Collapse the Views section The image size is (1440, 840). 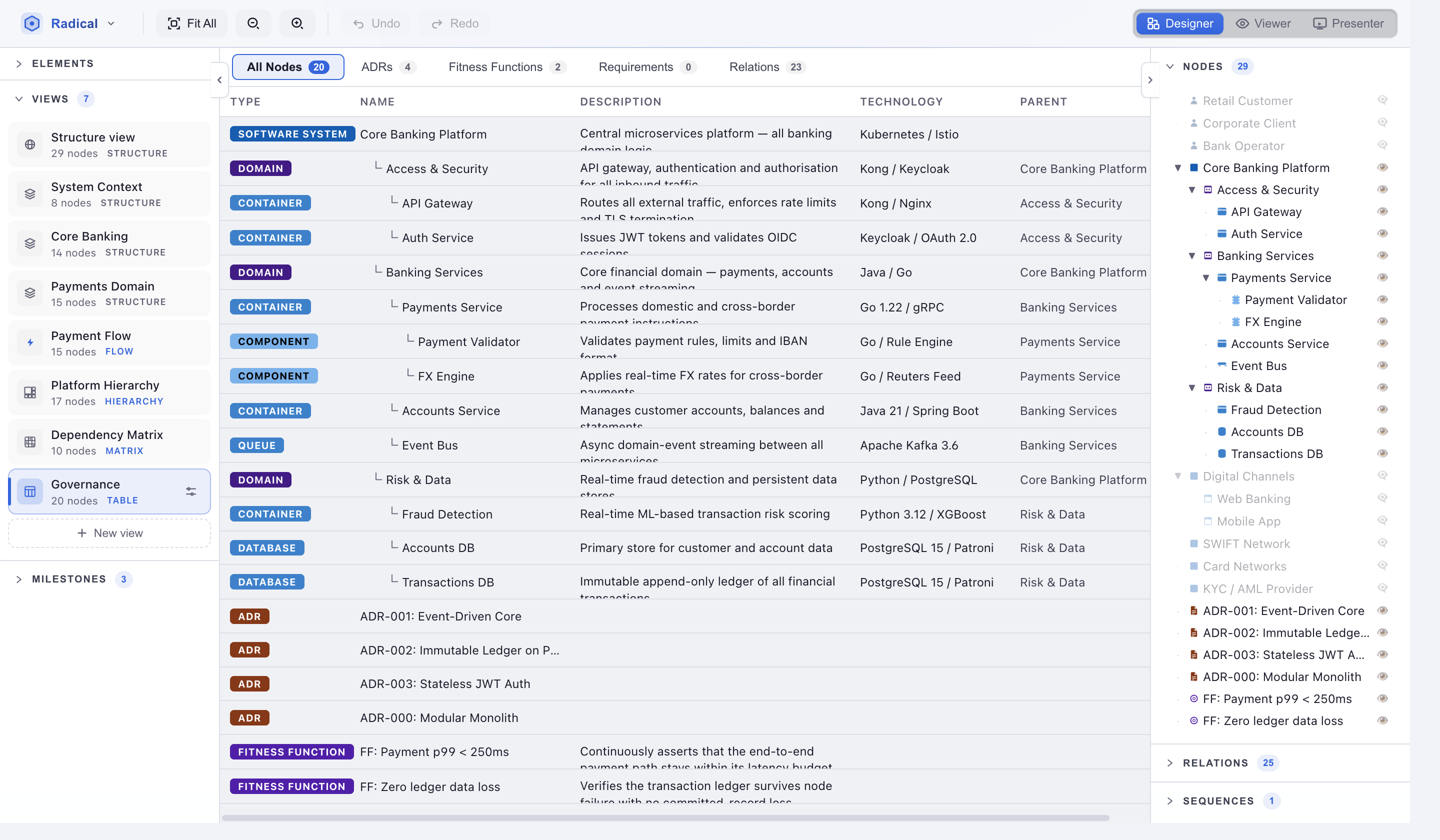19,99
